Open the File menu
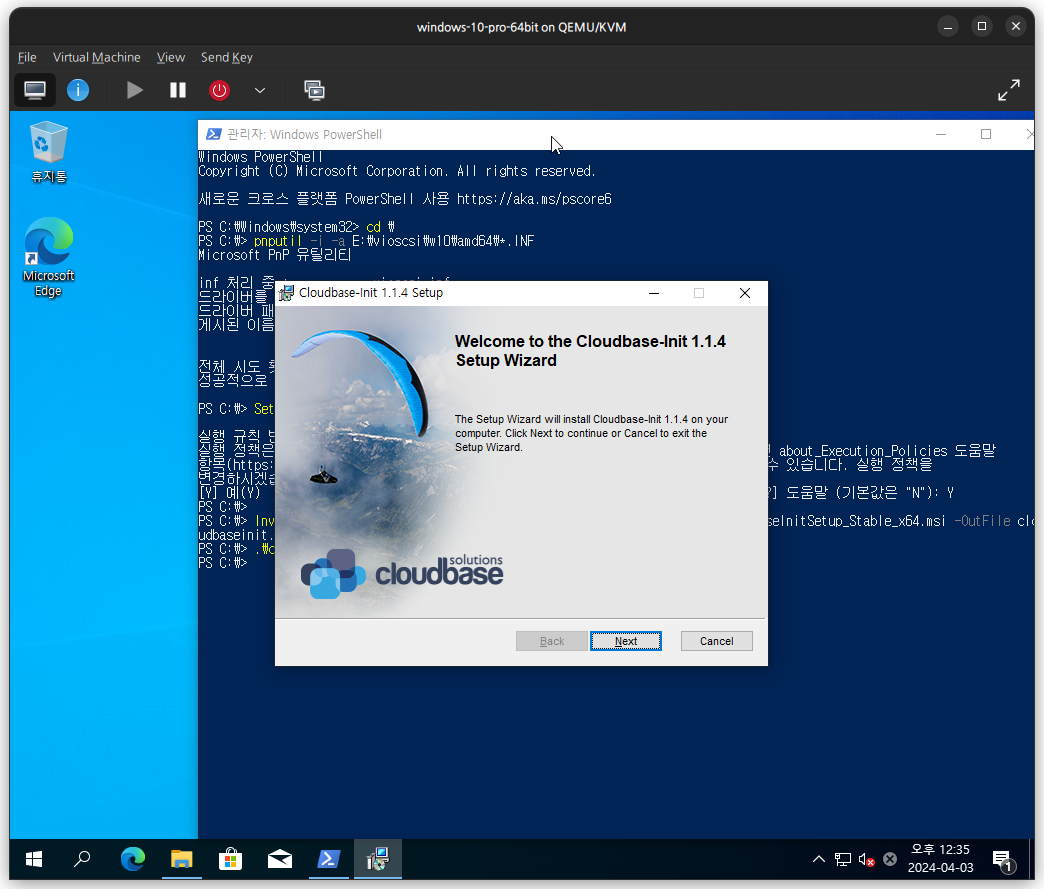 pos(27,57)
